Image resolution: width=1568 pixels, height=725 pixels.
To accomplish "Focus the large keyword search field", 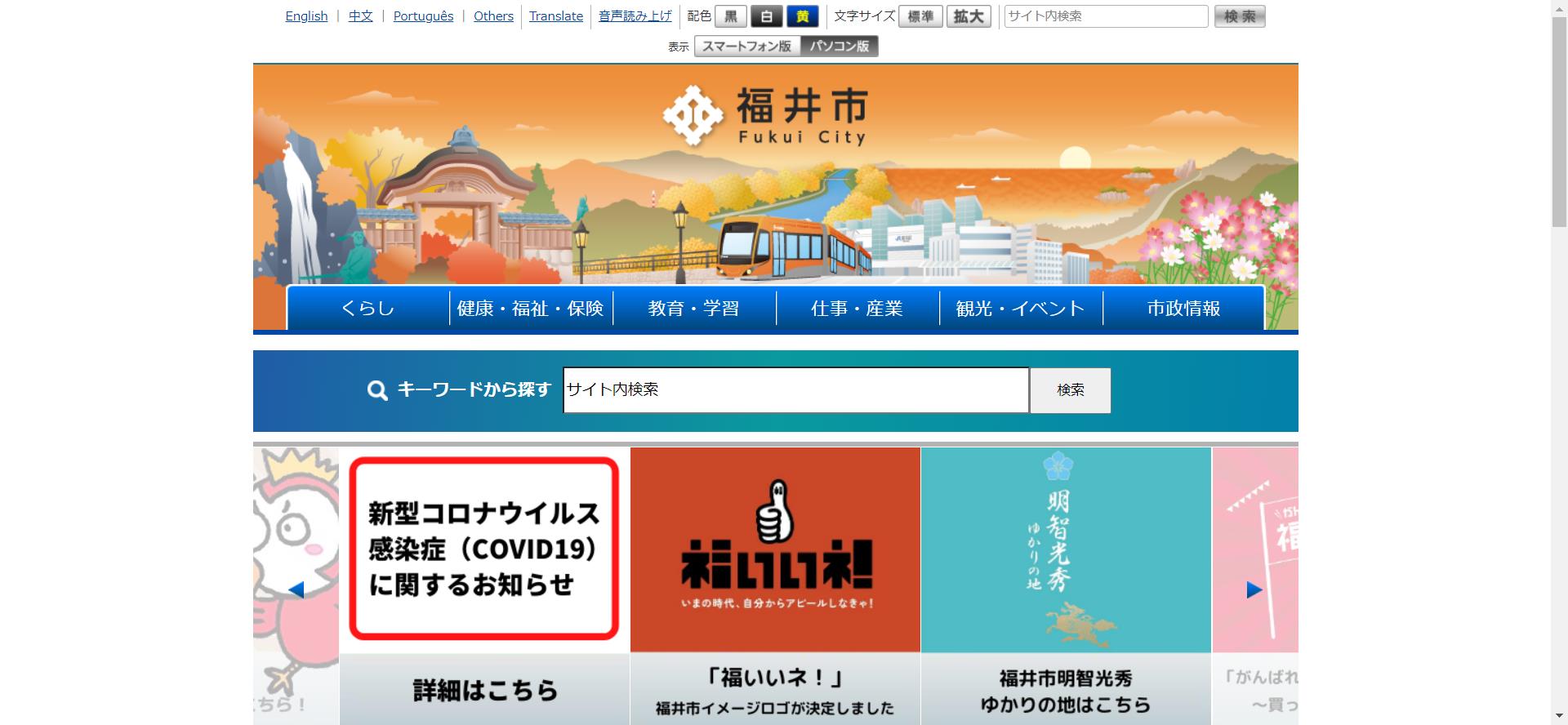I will [x=795, y=390].
